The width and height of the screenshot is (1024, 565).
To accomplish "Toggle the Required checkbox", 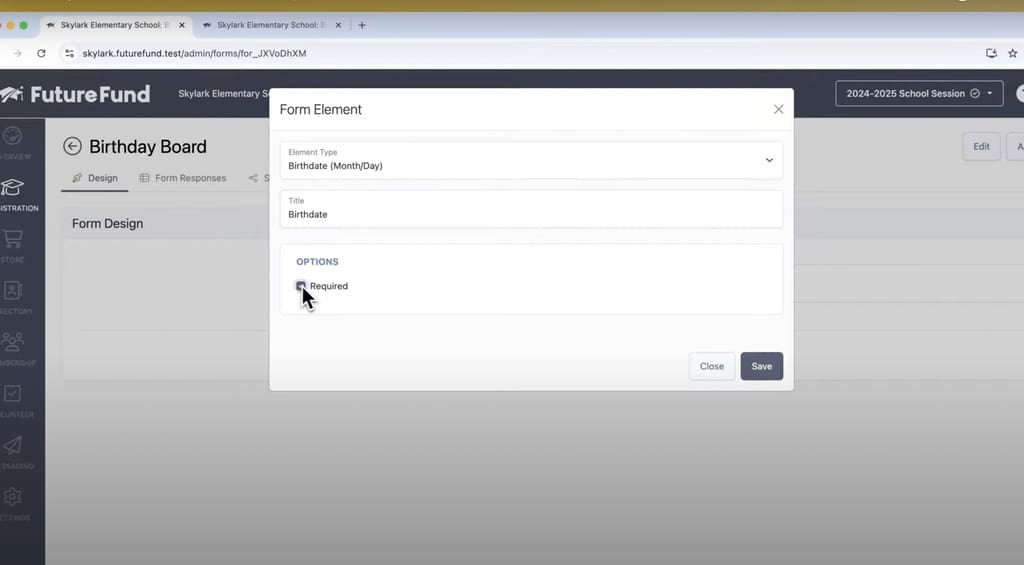I will click(x=300, y=286).
